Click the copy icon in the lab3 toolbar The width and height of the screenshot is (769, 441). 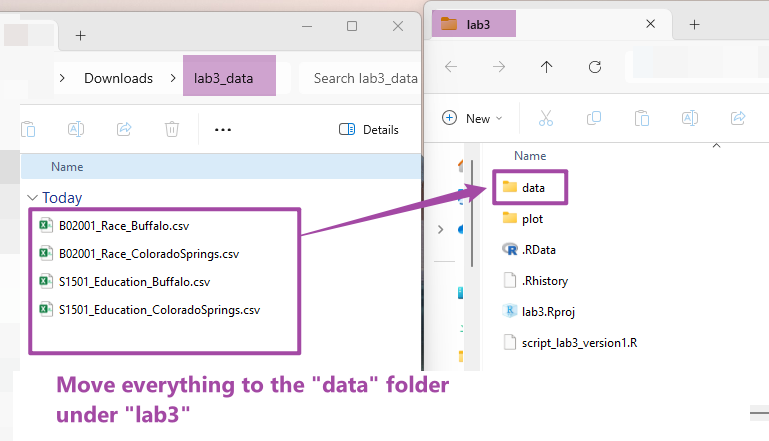[594, 118]
